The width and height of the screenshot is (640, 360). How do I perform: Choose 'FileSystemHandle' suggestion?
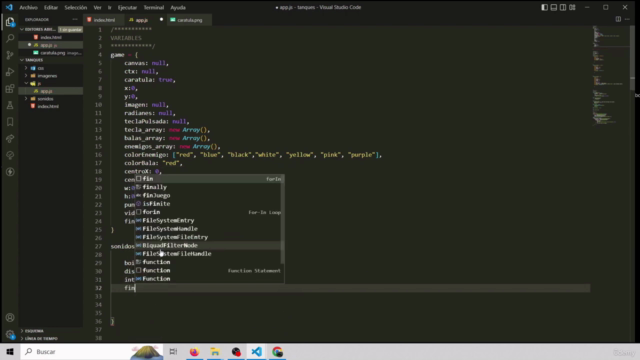pyautogui.click(x=209, y=229)
